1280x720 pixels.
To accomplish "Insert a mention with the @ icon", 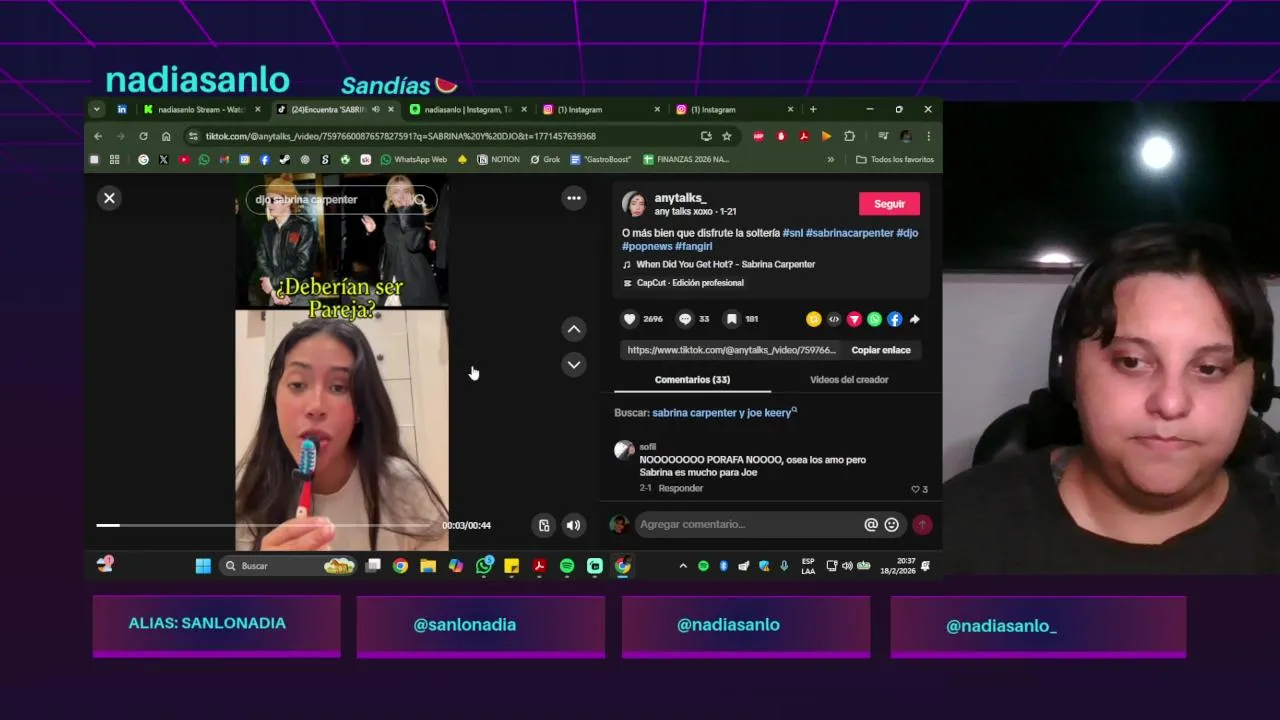I will (871, 524).
